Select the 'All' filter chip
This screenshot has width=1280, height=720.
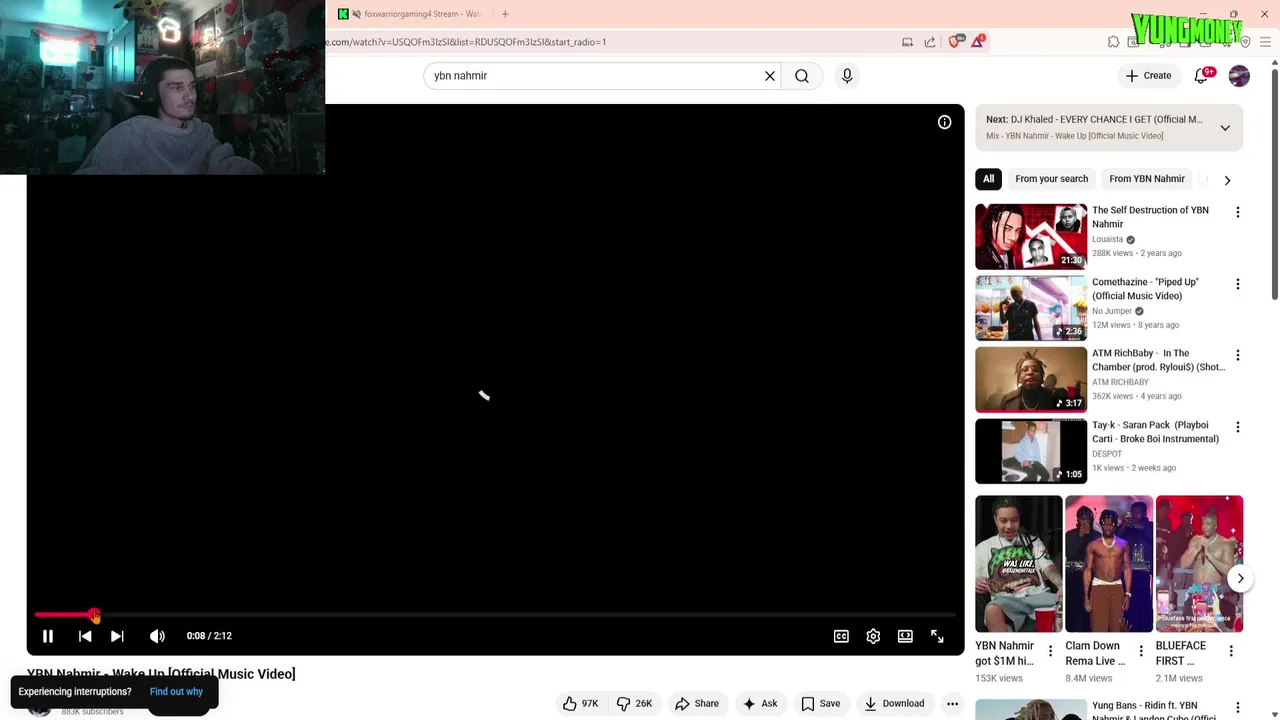(988, 179)
